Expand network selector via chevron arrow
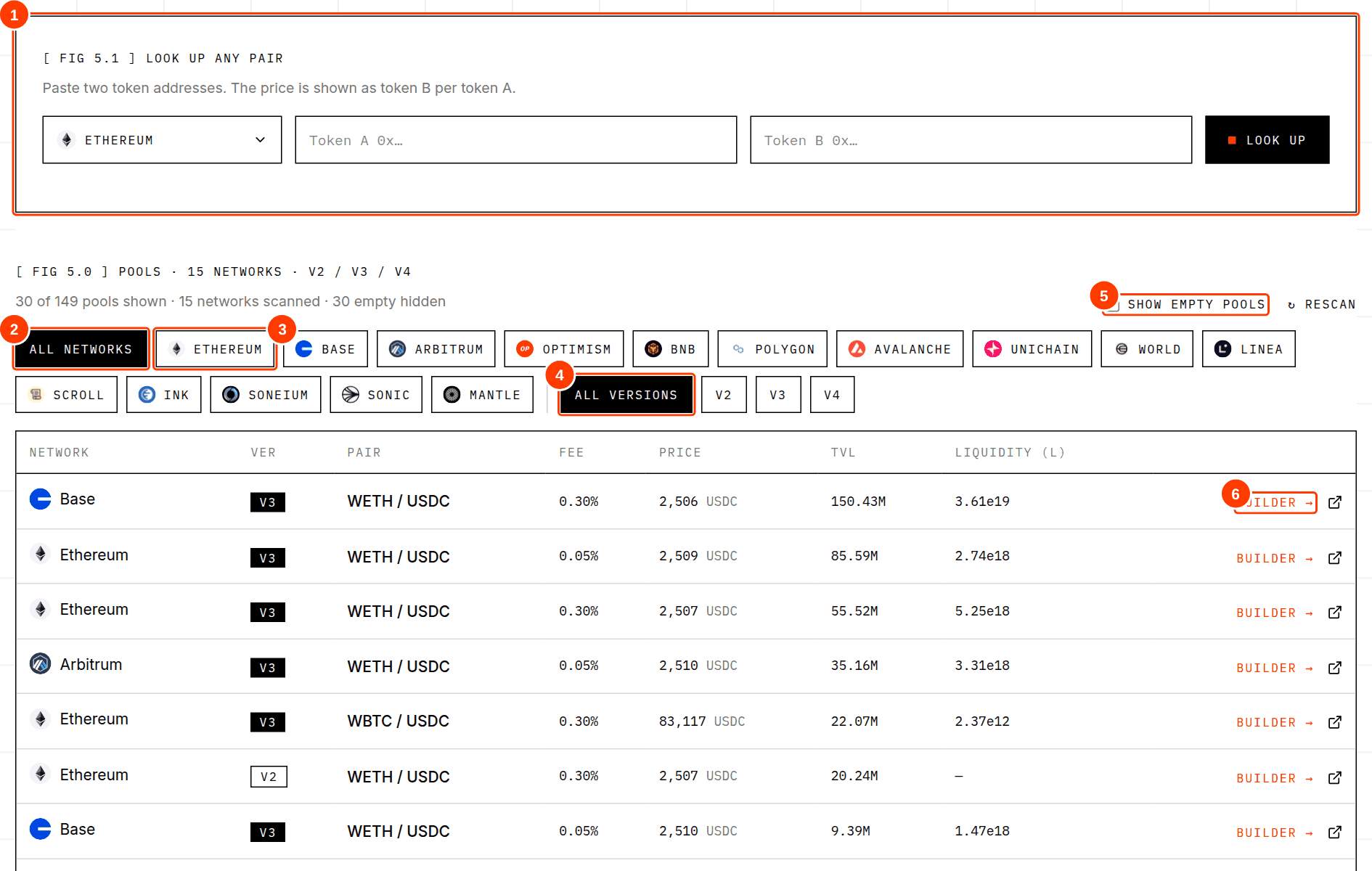1372x871 pixels. click(260, 140)
